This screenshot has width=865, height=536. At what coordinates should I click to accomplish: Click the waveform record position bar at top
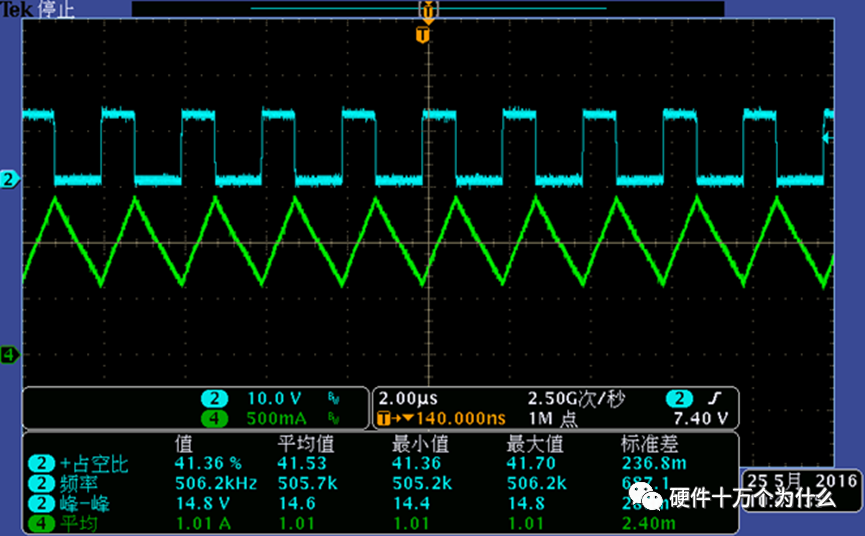pos(428,8)
